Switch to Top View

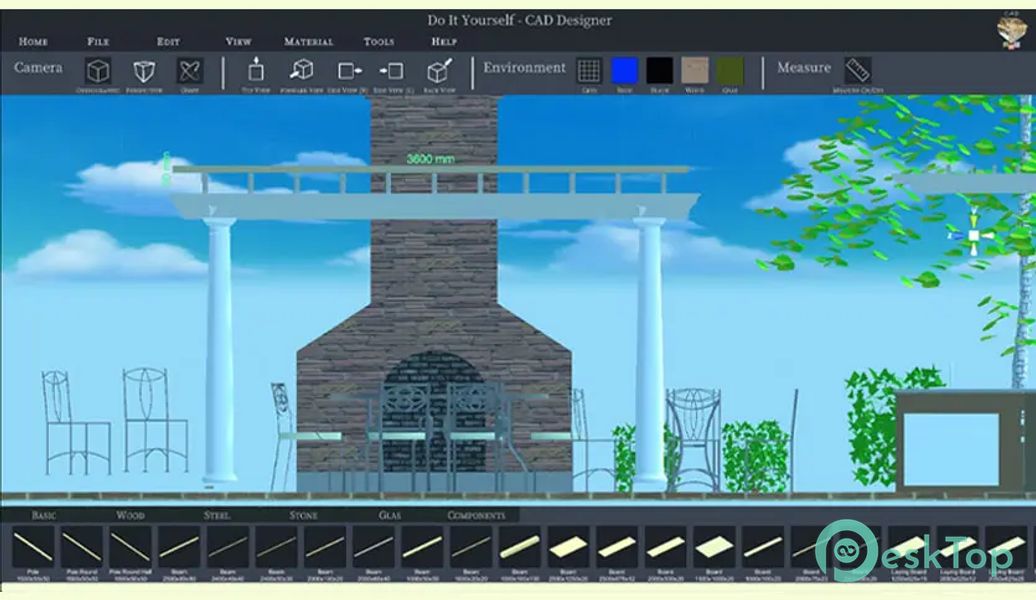(256, 70)
